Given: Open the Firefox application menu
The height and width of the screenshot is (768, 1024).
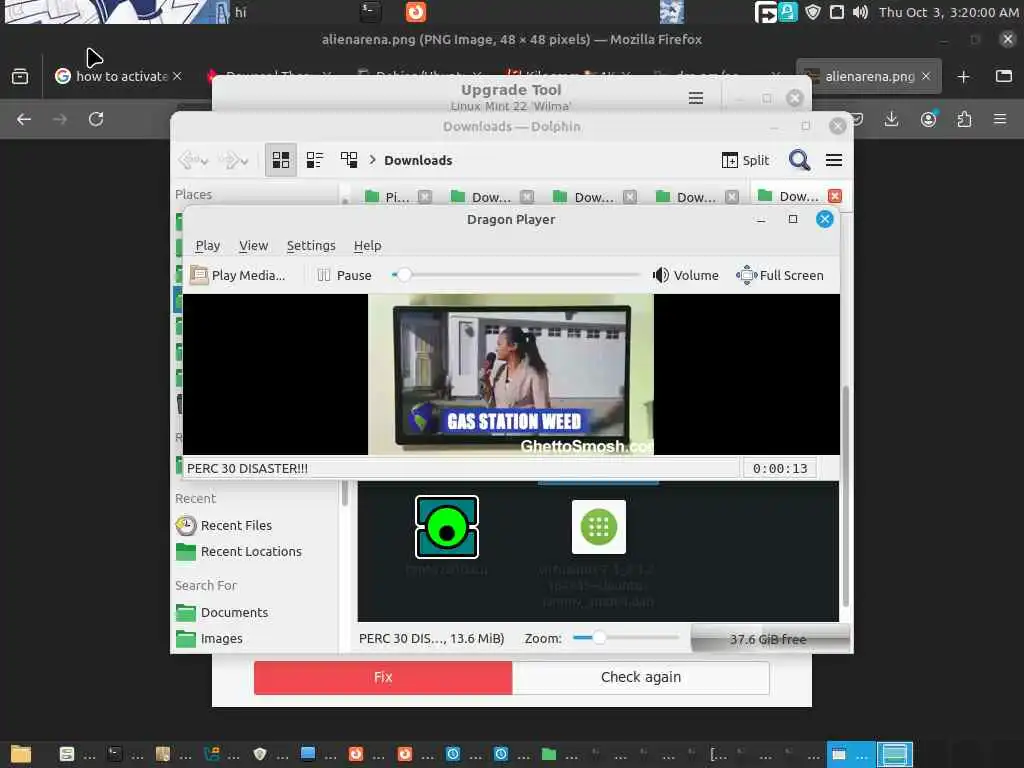Looking at the screenshot, I should click(x=1000, y=119).
